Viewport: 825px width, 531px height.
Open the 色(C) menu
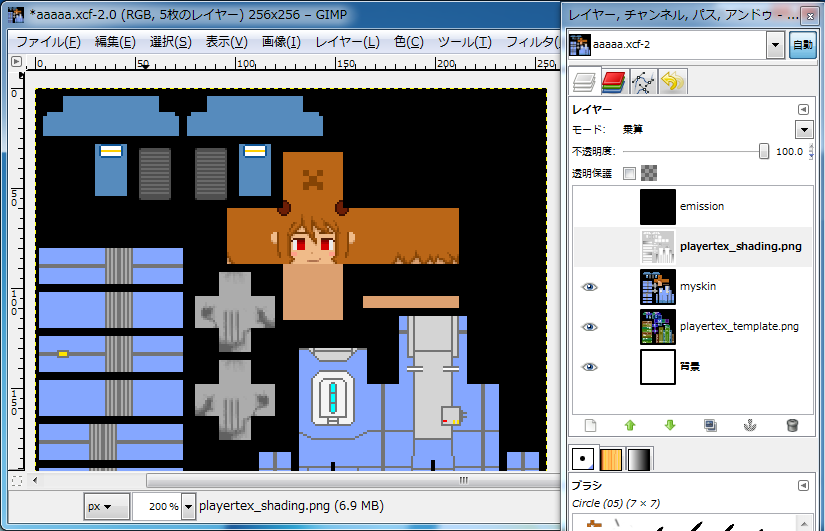click(408, 42)
